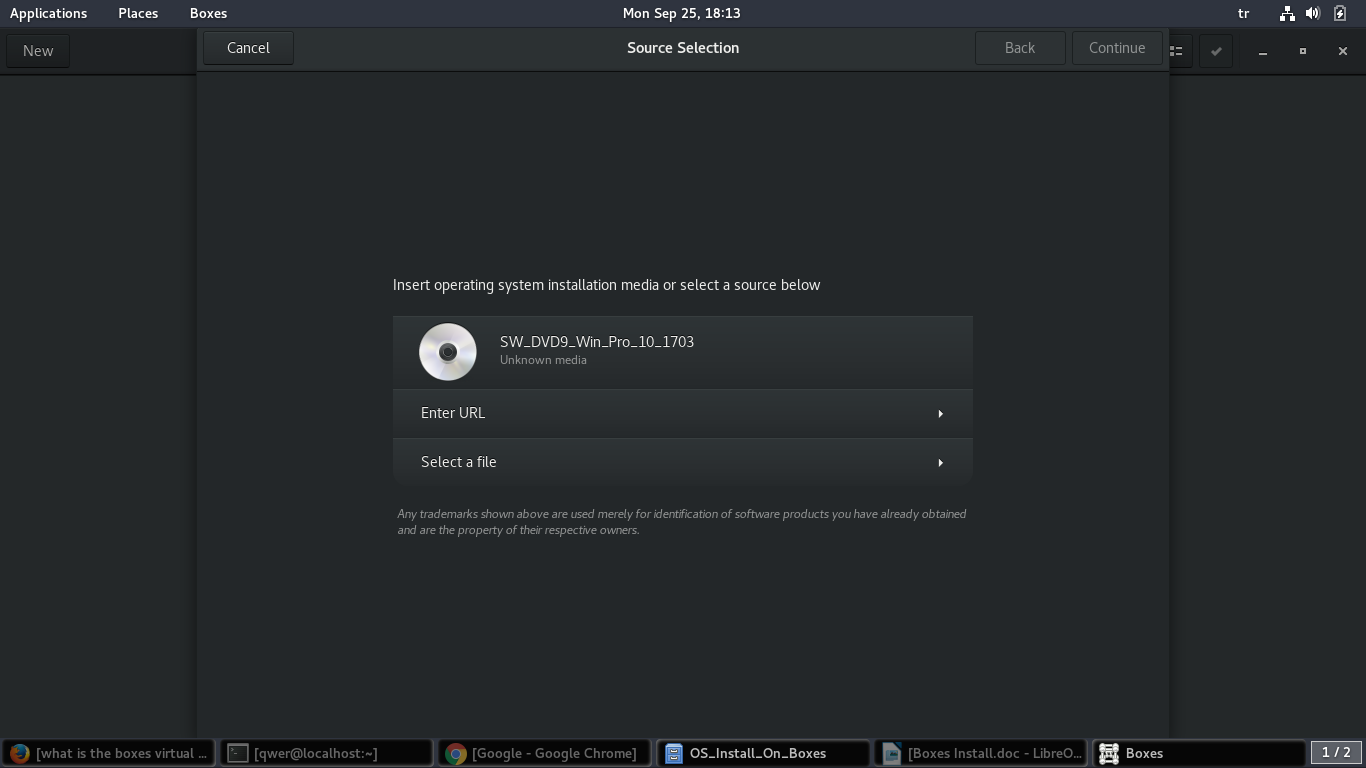Expand the Select a file arrow
This screenshot has width=1366, height=768.
tap(940, 463)
